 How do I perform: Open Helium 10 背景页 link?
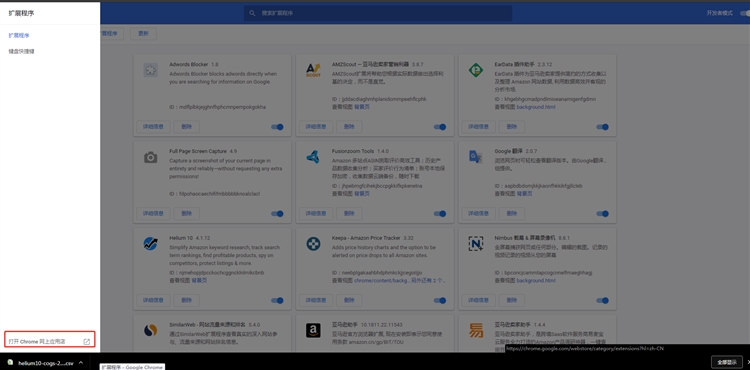(199, 281)
